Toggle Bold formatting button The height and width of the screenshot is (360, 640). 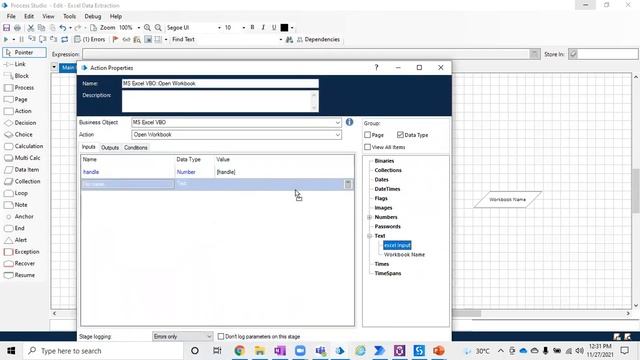(252, 27)
